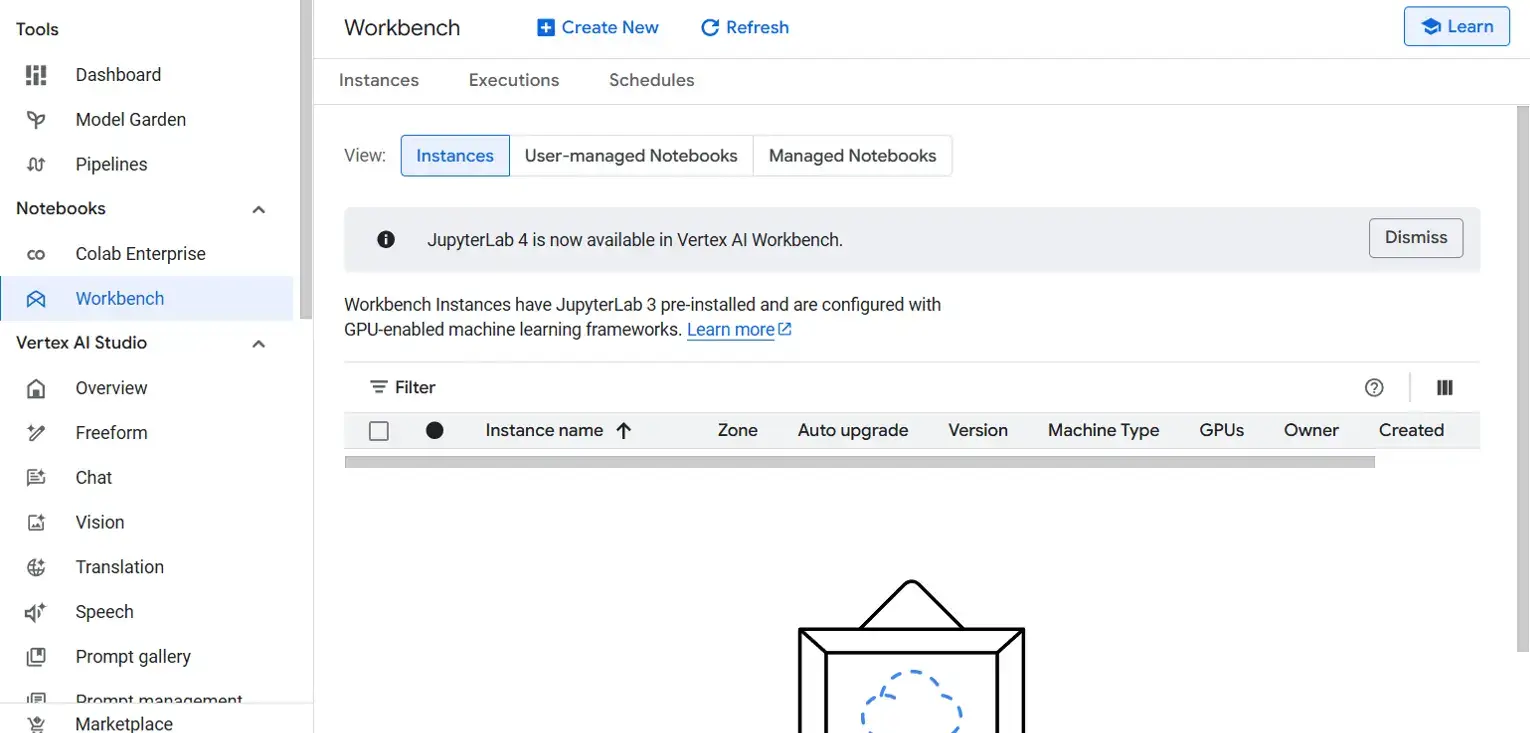Click the Dashboard icon in sidebar
This screenshot has width=1530, height=733.
(x=36, y=75)
